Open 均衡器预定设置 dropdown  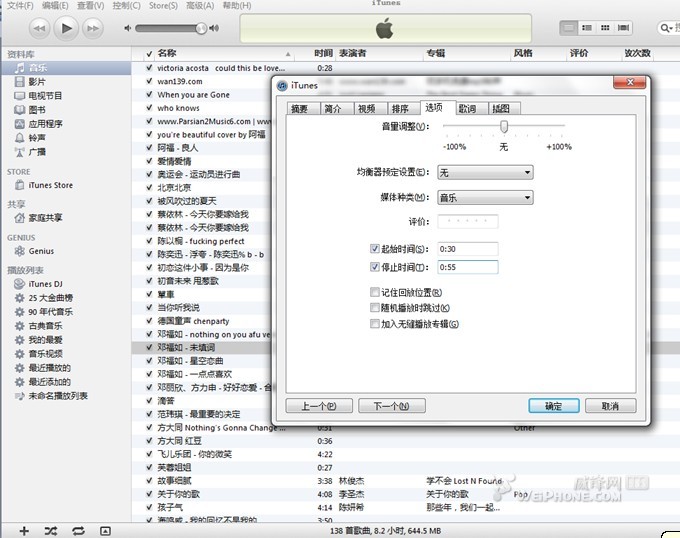click(485, 173)
